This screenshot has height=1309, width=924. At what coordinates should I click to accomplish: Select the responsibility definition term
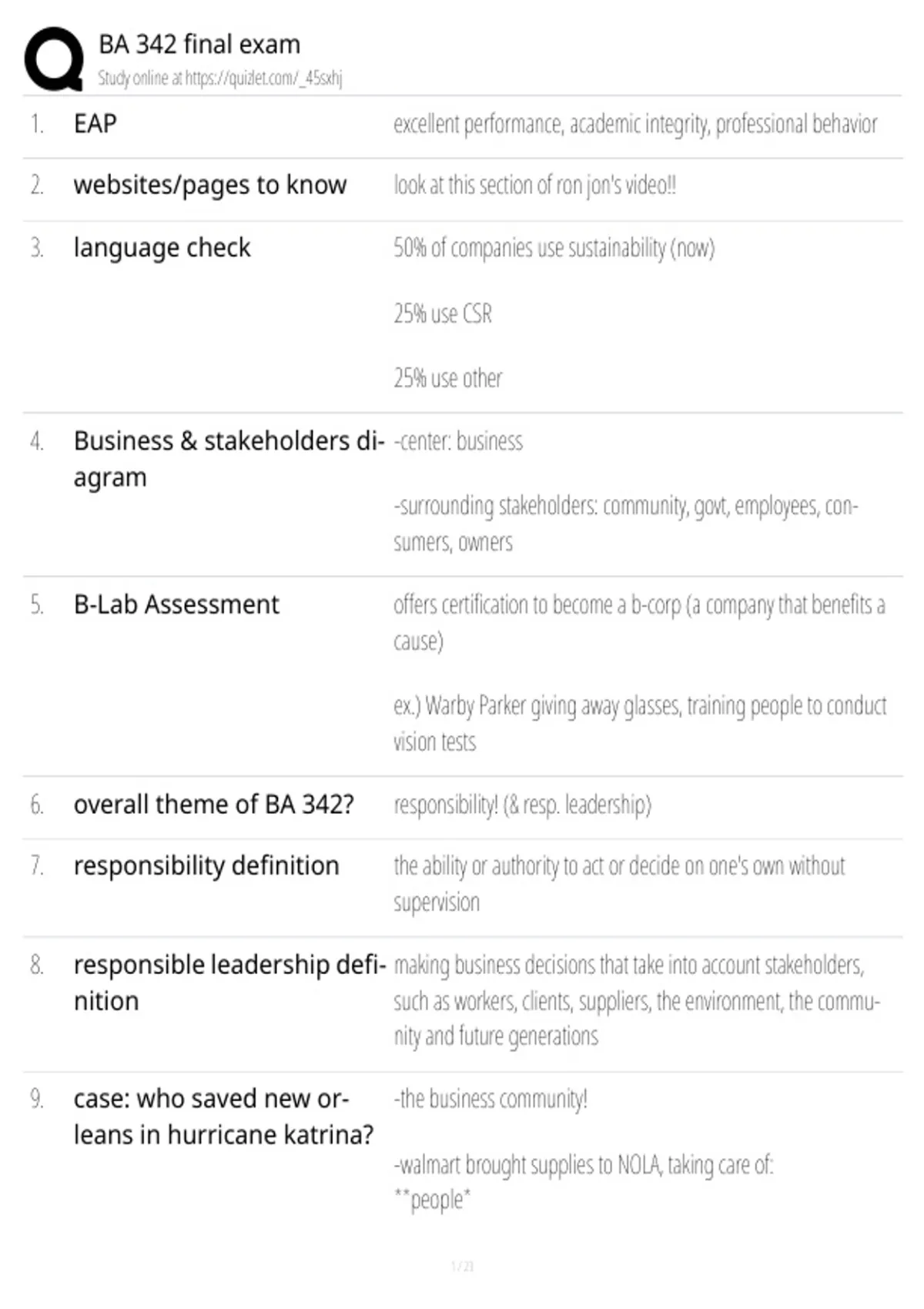click(206, 865)
